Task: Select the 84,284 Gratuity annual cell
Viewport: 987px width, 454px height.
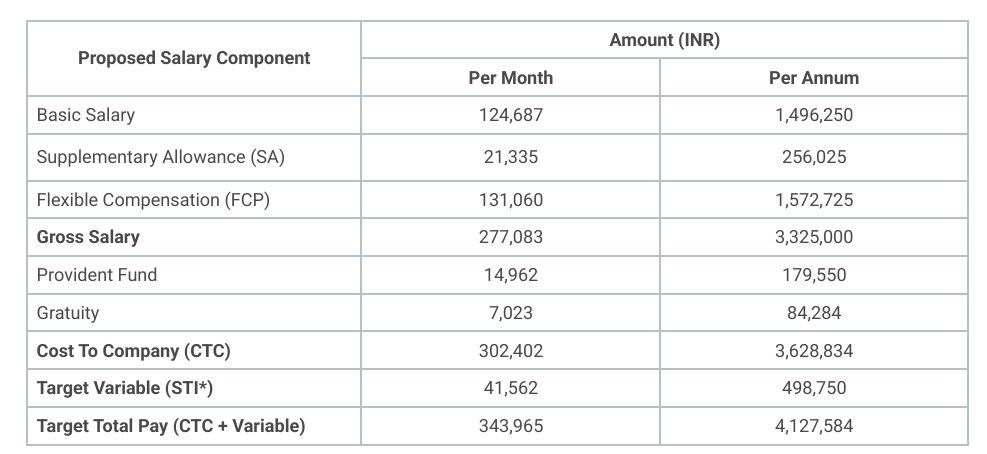Action: click(x=814, y=313)
